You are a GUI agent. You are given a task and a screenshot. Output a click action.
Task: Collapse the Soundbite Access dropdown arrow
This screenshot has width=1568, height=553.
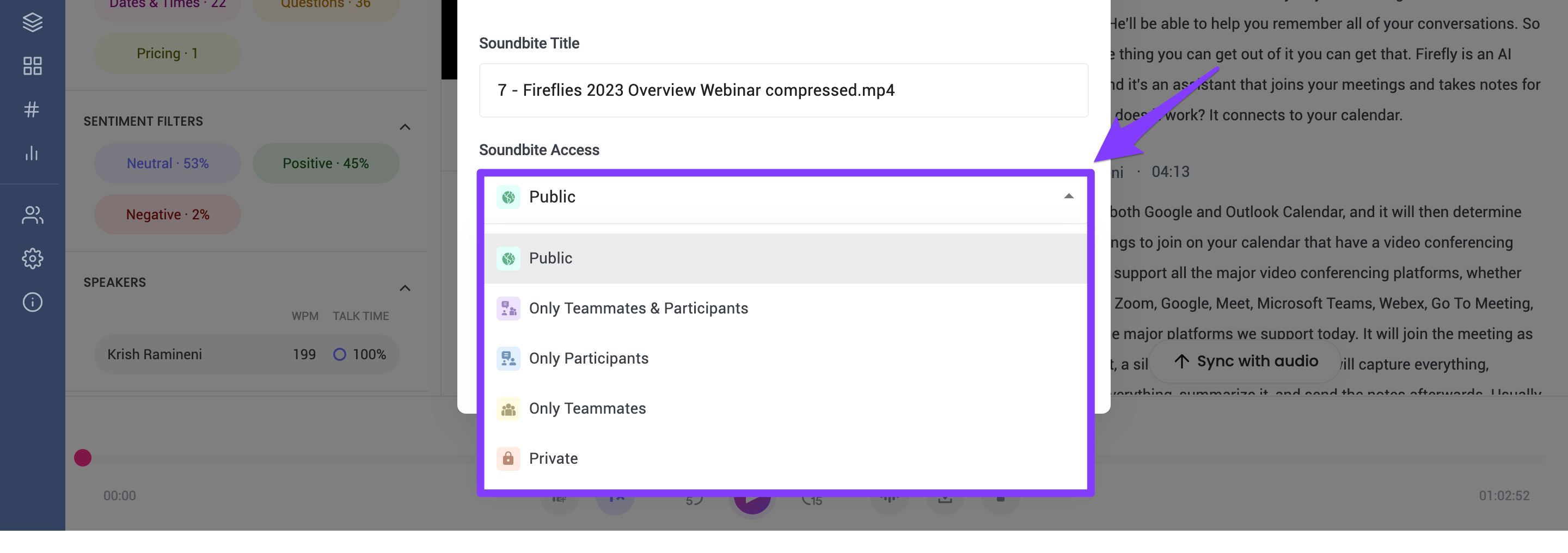[1068, 196]
